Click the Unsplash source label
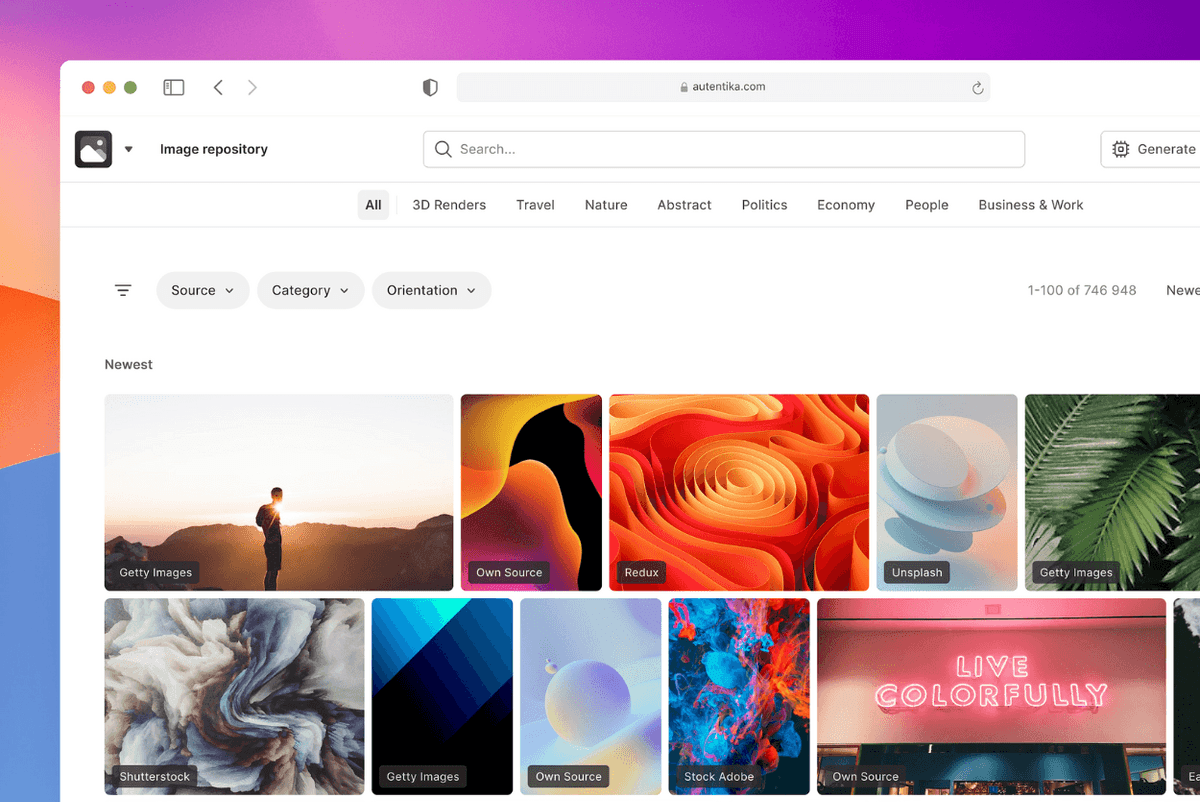This screenshot has width=1200, height=802. (x=917, y=573)
